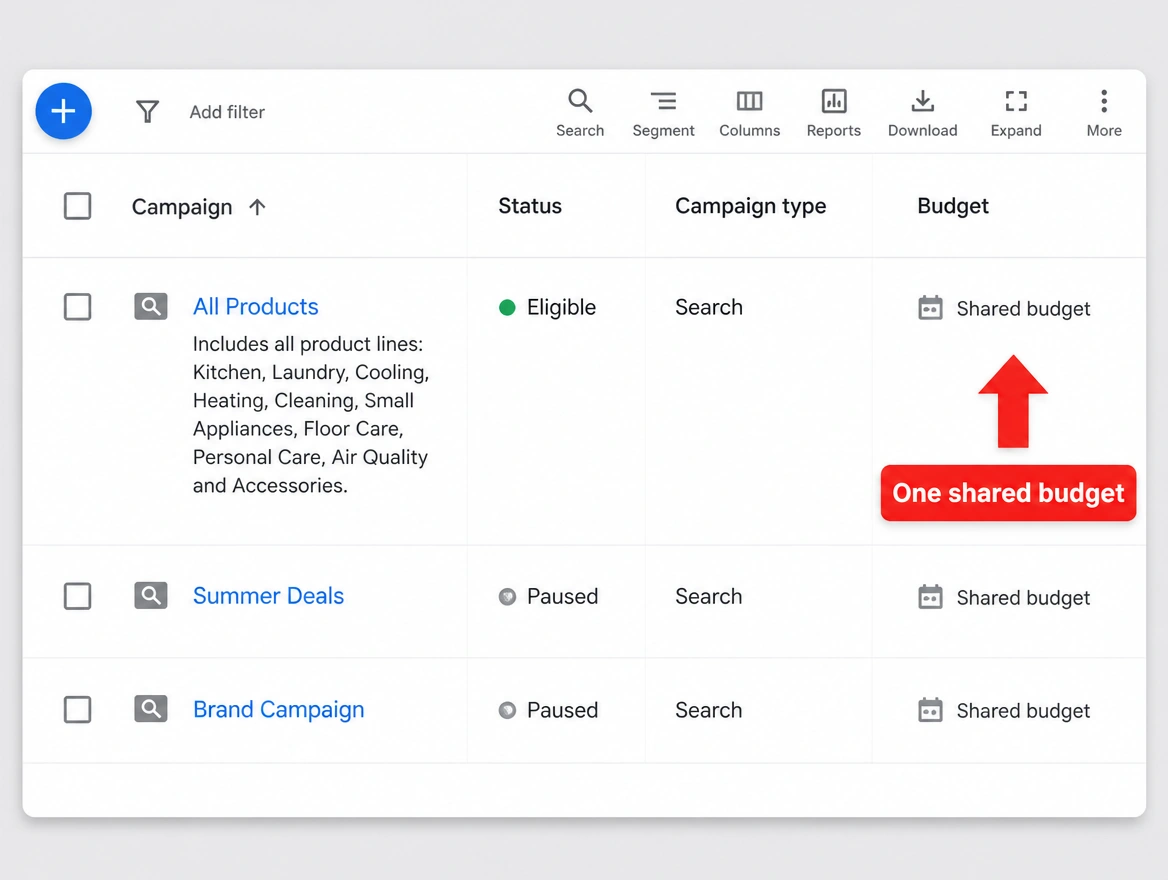Click the green Eligible status dot
This screenshot has width=1168, height=880.
[x=507, y=307]
